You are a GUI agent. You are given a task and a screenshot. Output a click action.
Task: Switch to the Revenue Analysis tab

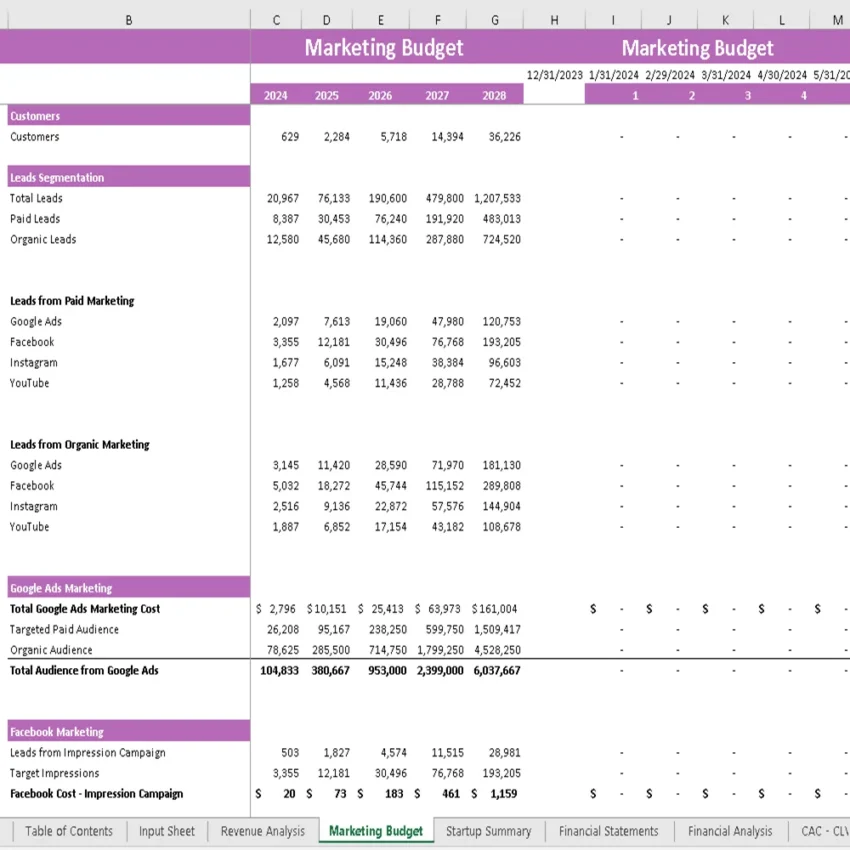262,831
